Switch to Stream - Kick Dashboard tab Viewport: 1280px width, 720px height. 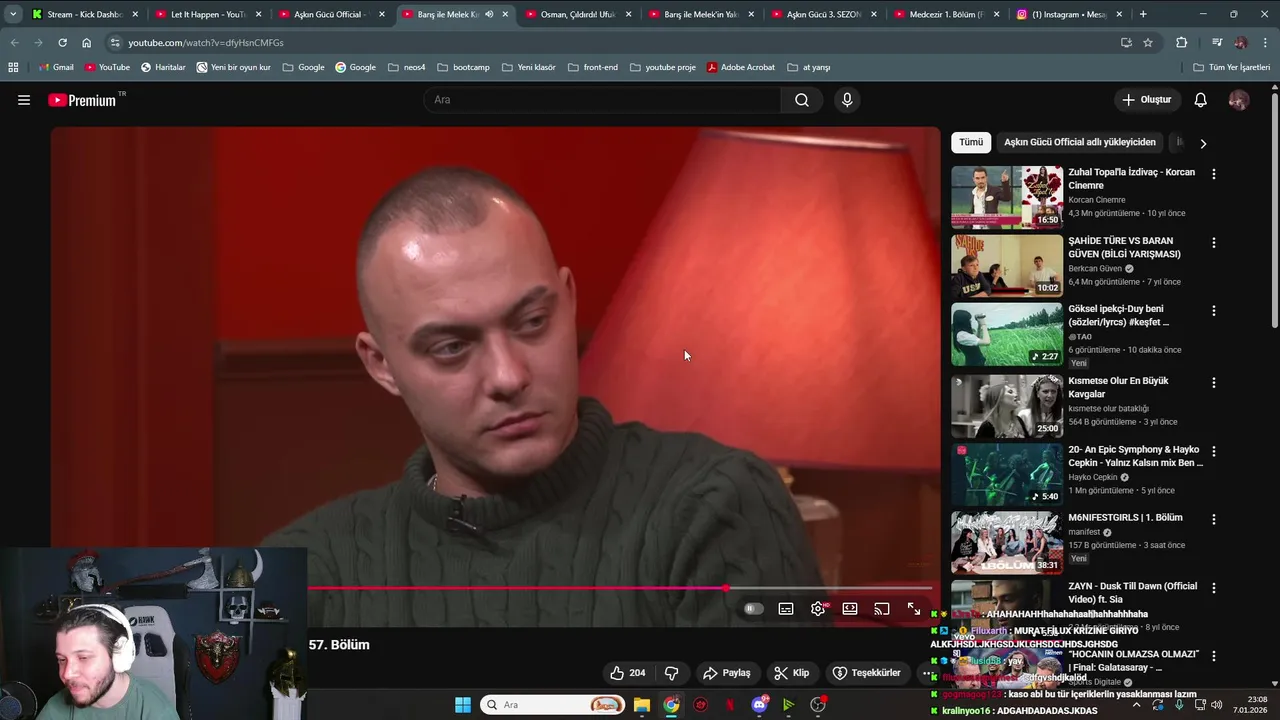click(84, 14)
